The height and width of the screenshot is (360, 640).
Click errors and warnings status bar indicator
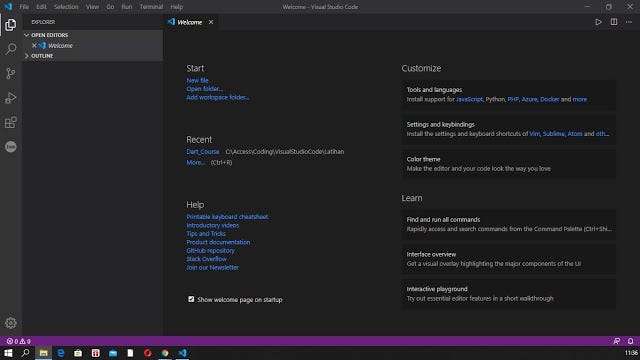[x=19, y=341]
